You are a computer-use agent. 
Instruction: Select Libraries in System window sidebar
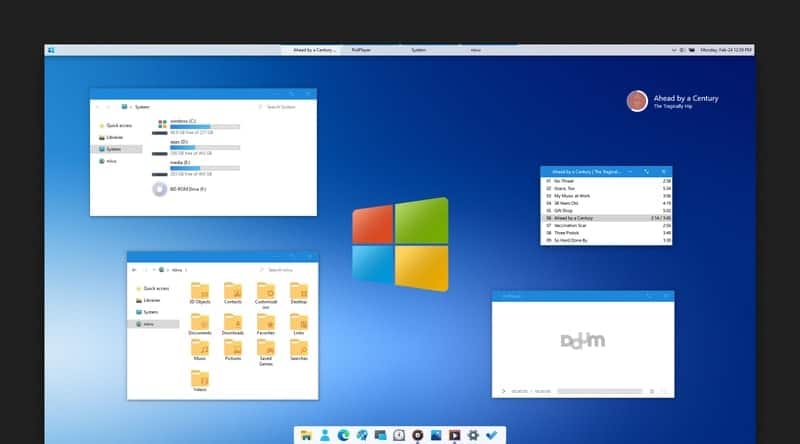(111, 137)
